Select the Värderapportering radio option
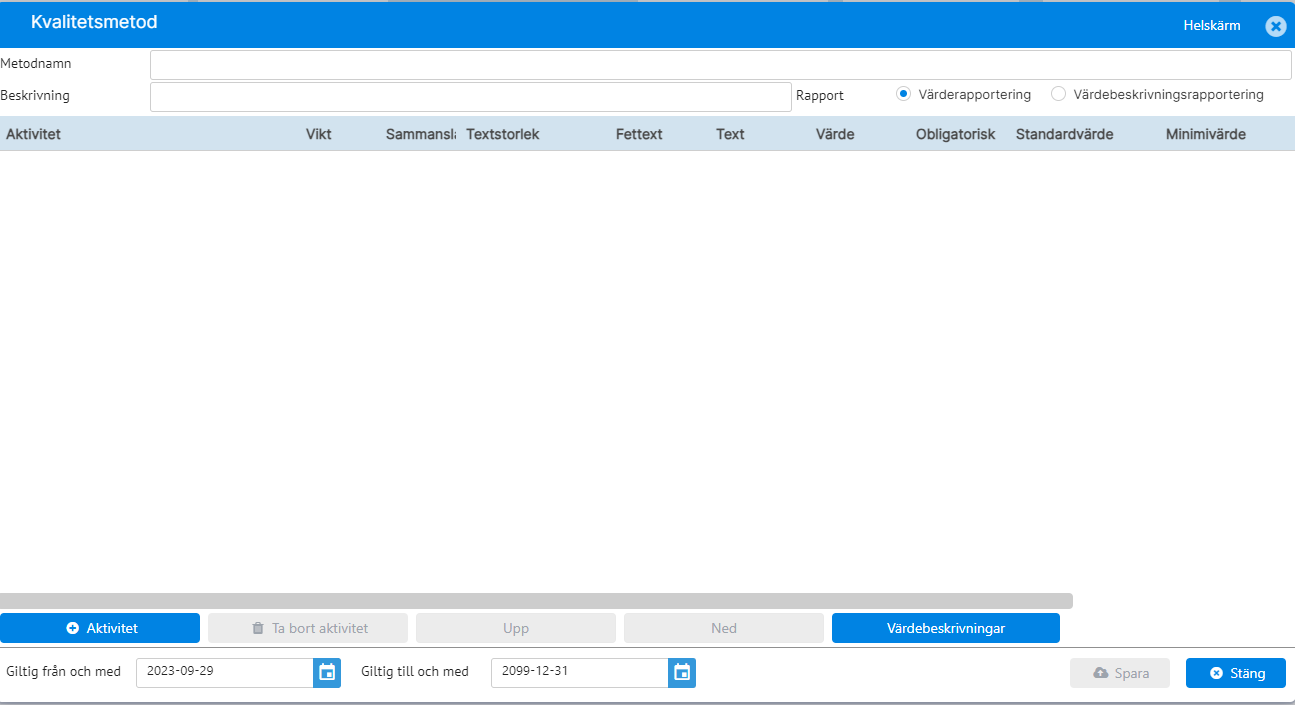Screen dimensions: 1295x705 pyautogui.click(x=903, y=94)
